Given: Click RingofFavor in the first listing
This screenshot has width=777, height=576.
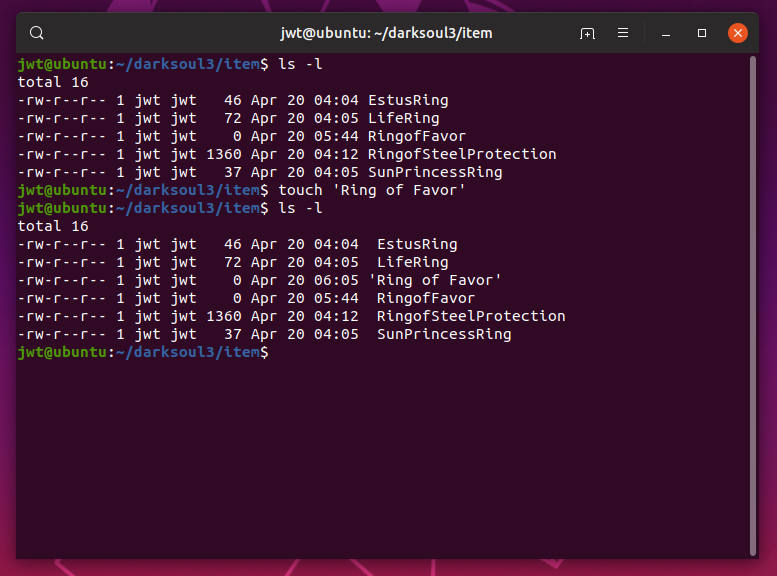Looking at the screenshot, I should pos(417,136).
